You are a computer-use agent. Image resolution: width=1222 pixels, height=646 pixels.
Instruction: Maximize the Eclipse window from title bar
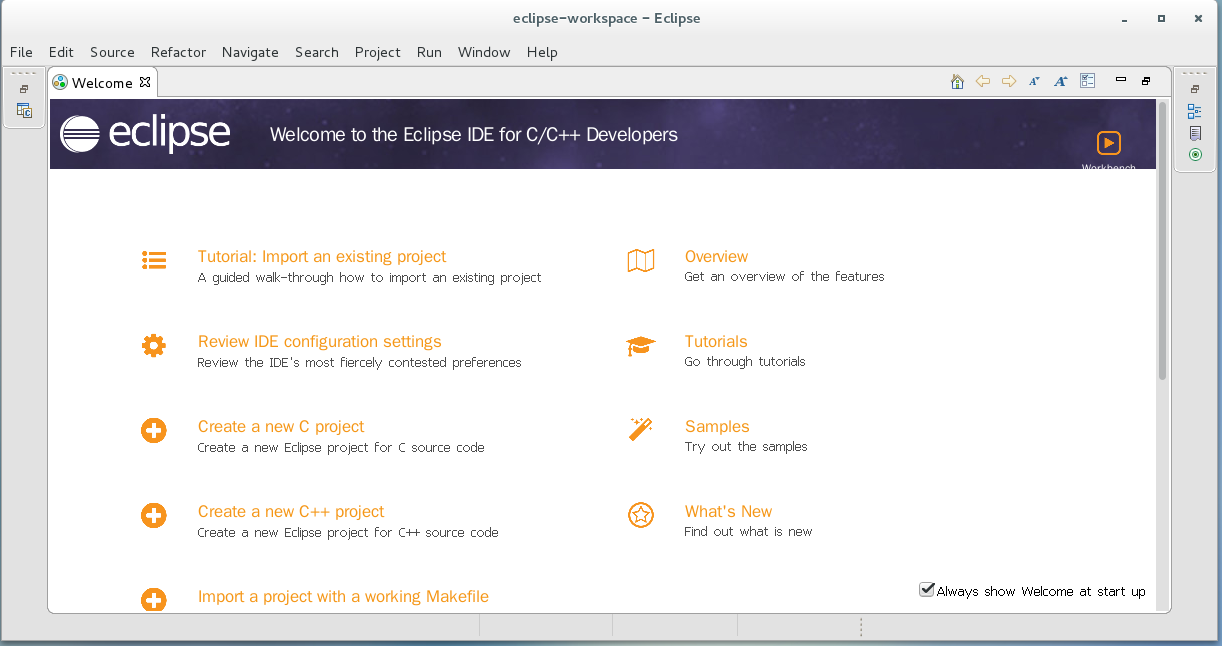[x=1161, y=18]
